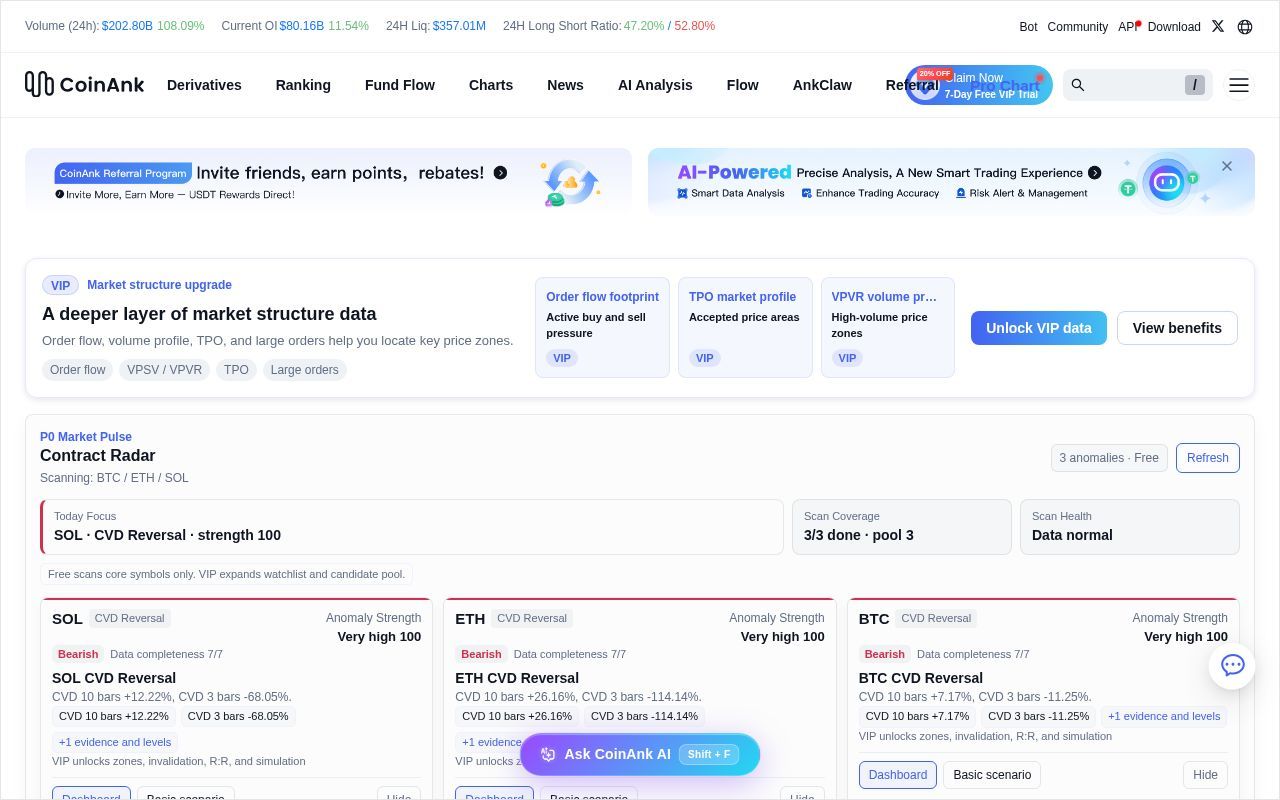Screen dimensions: 1280x800
Task: Click the Ask CoinAnk AI sparkle icon
Action: point(548,754)
